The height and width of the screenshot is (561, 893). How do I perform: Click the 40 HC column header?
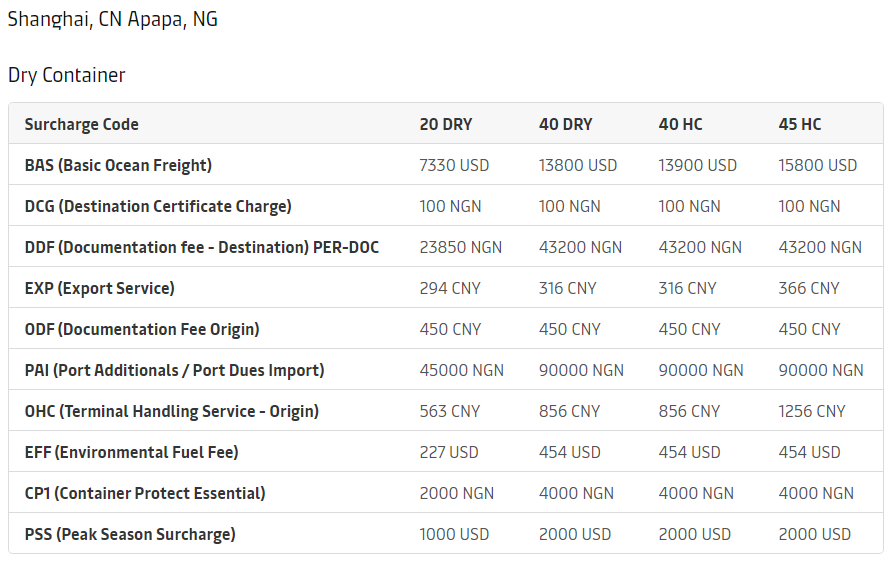[x=681, y=125]
